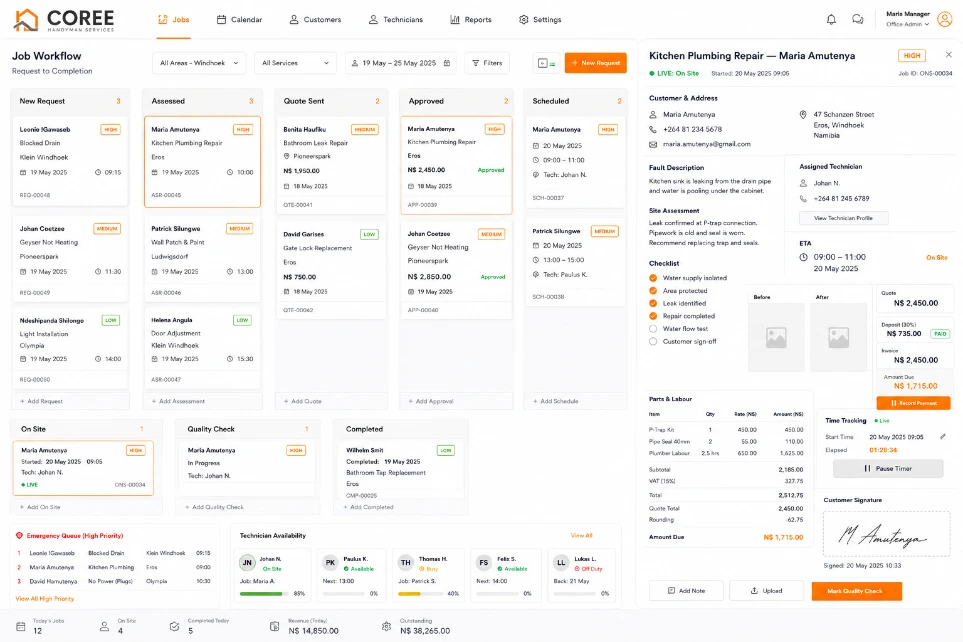Open the Before photo placeholder
The height and width of the screenshot is (642, 963).
click(x=776, y=337)
